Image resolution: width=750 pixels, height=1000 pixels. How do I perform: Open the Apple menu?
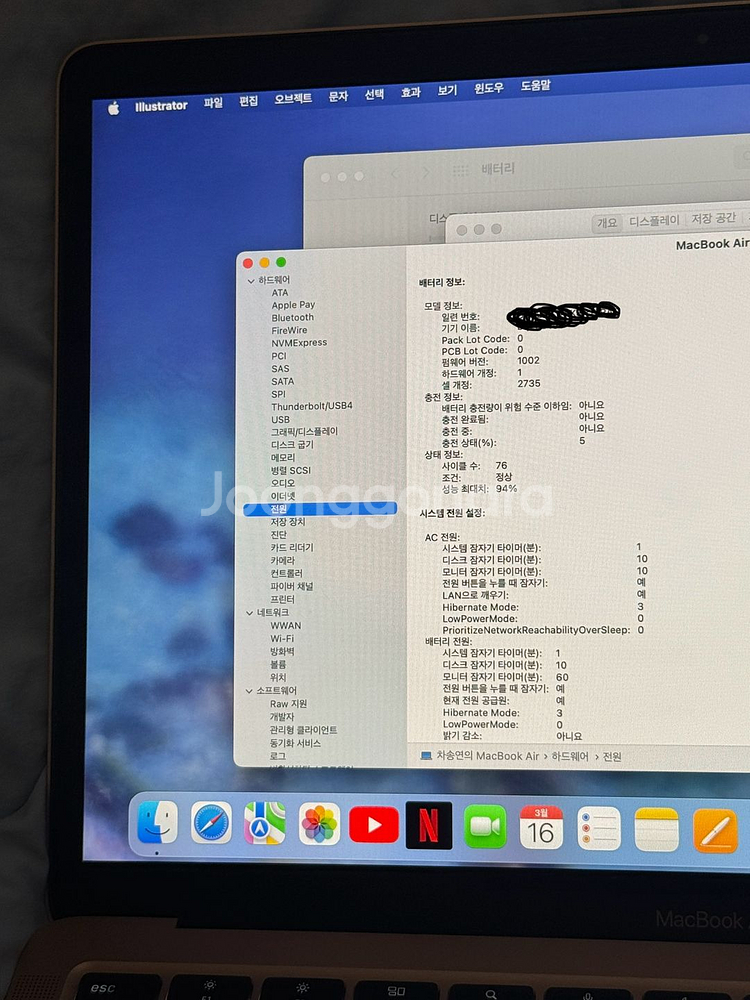114,108
